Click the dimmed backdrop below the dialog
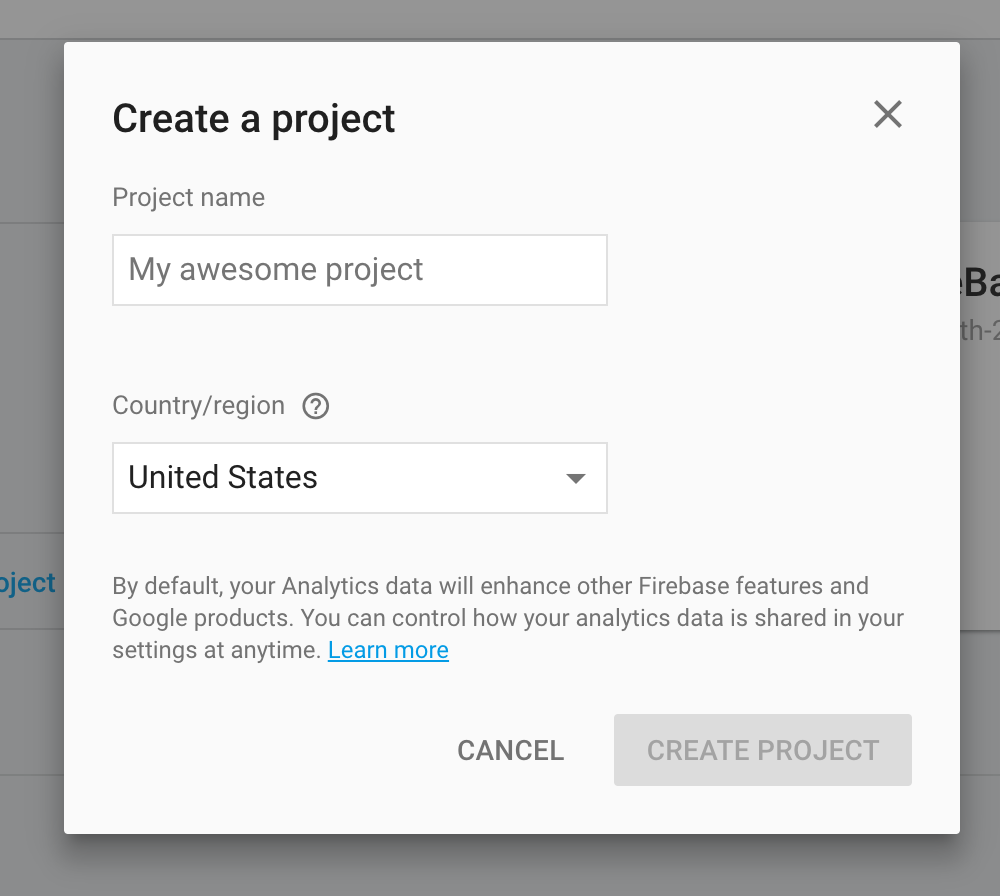This screenshot has height=896, width=1000. 500,866
